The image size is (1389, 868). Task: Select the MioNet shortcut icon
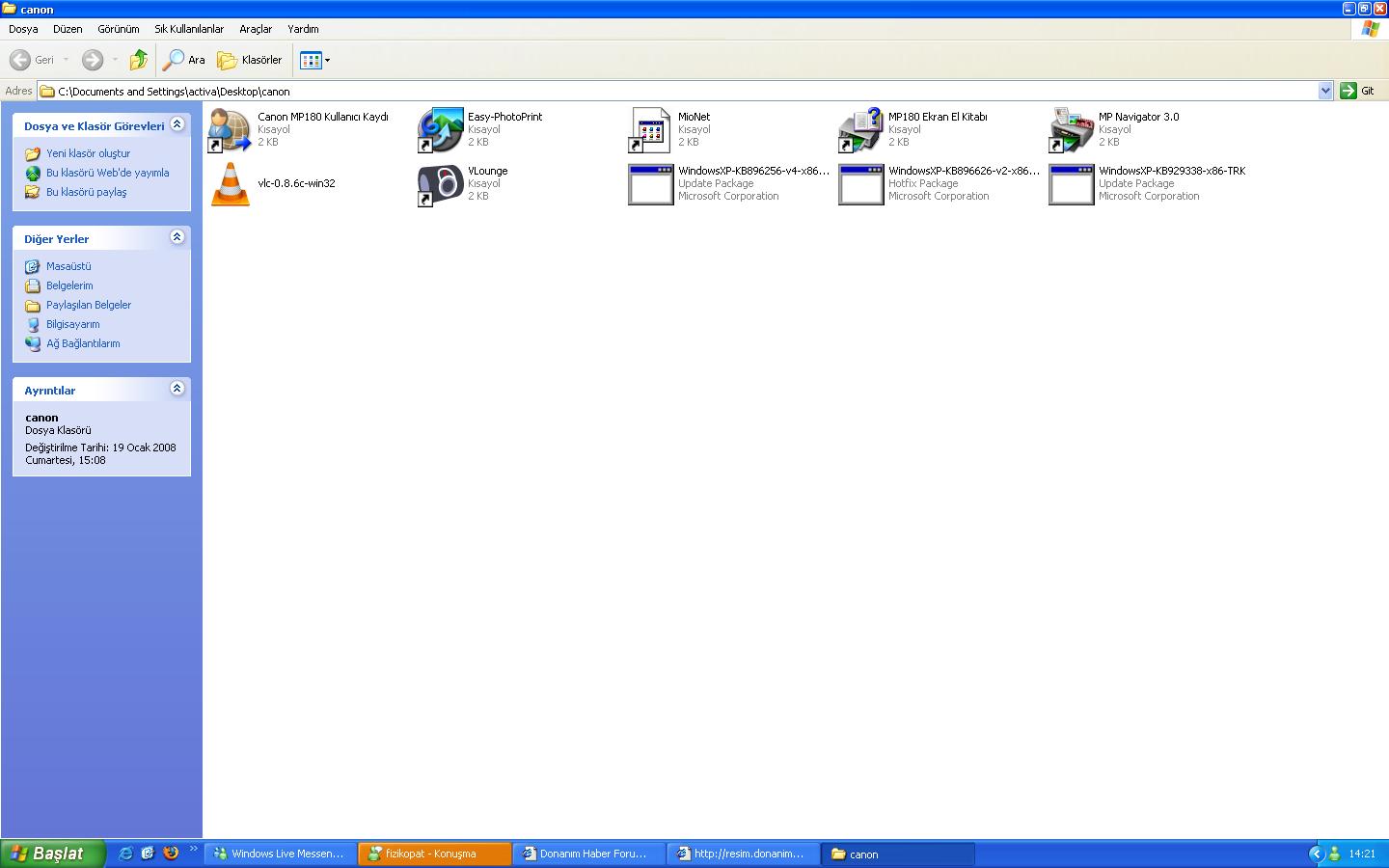pyautogui.click(x=651, y=130)
